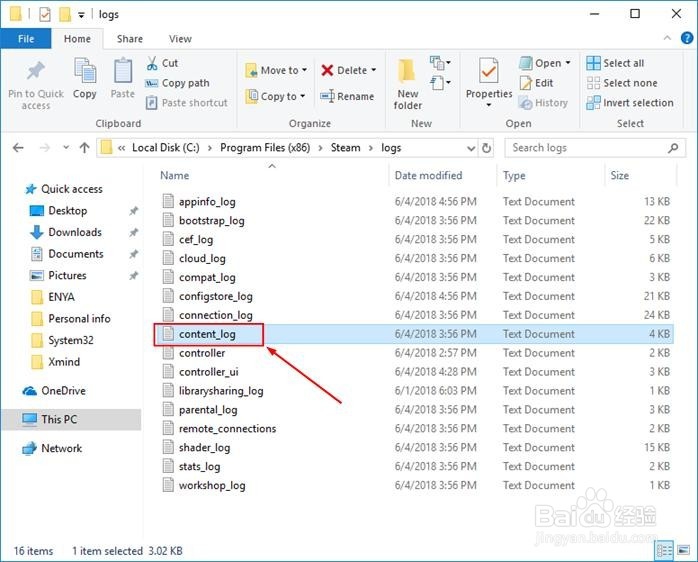Click Local Disk (C:) breadcrumb

pyautogui.click(x=166, y=148)
